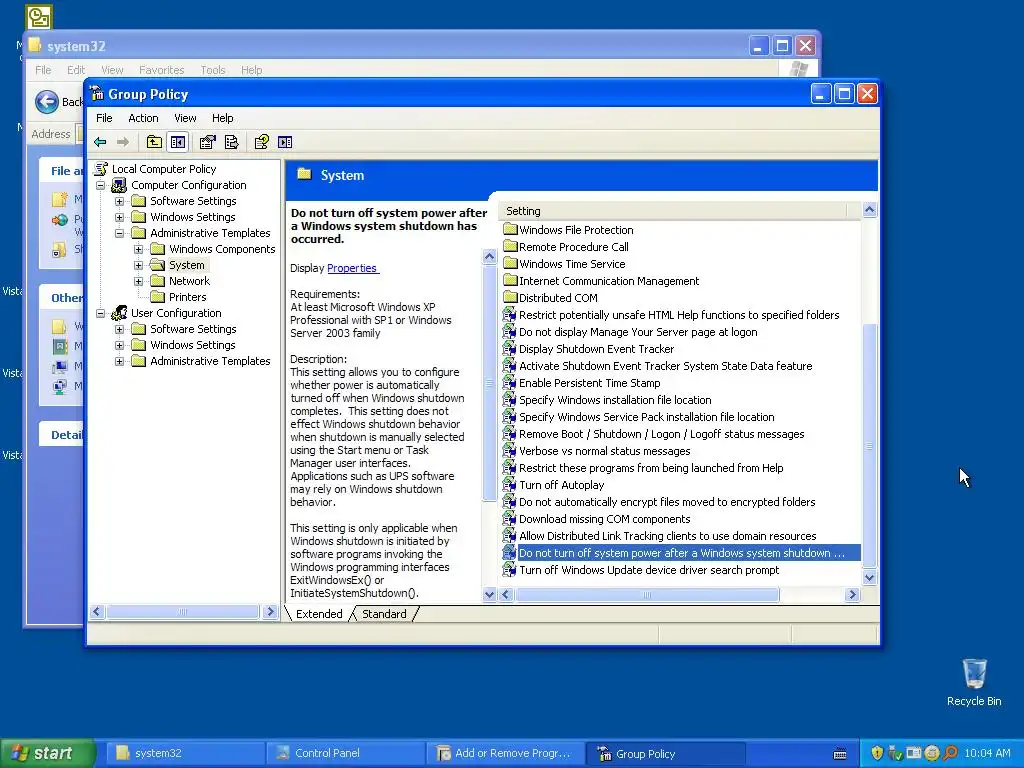The image size is (1024, 768).
Task: Select 'Internet Communication Management' in the list
Action: click(x=609, y=281)
